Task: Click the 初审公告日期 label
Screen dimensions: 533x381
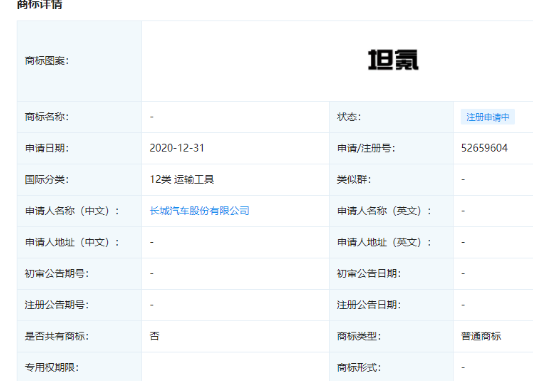Action: tap(369, 274)
